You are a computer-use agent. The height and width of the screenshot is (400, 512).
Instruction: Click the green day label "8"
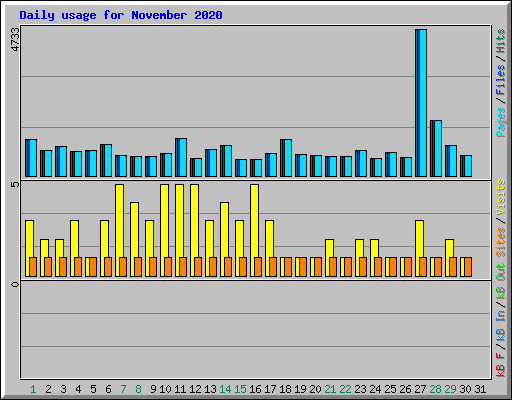pyautogui.click(x=138, y=389)
